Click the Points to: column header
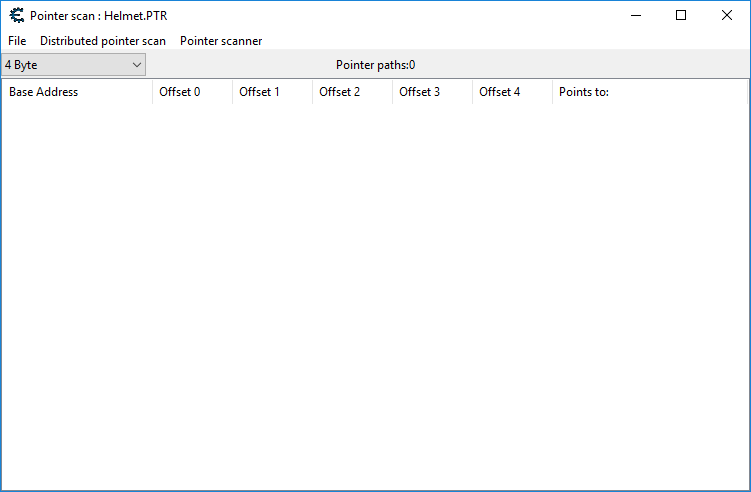751x492 pixels. (x=650, y=92)
